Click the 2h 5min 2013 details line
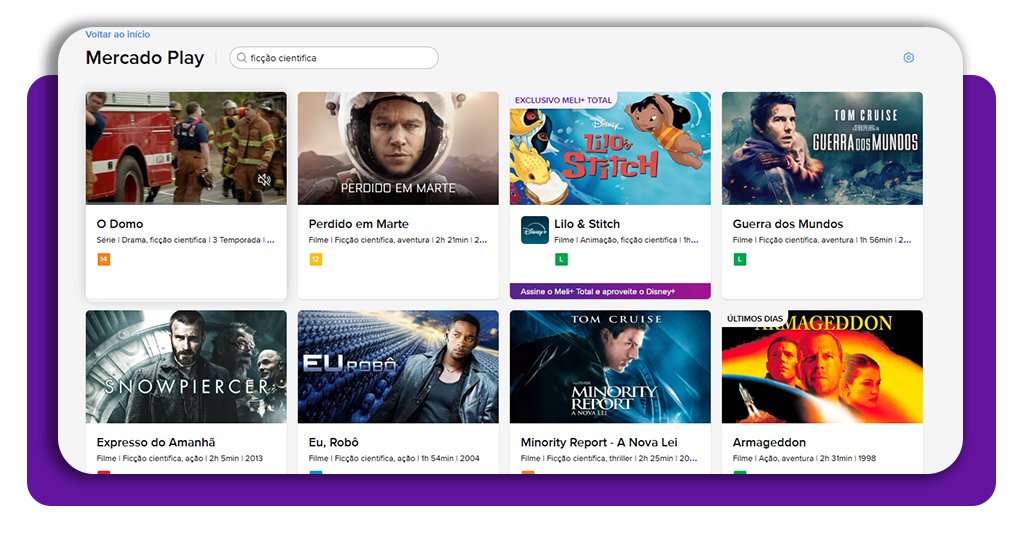 pos(180,458)
